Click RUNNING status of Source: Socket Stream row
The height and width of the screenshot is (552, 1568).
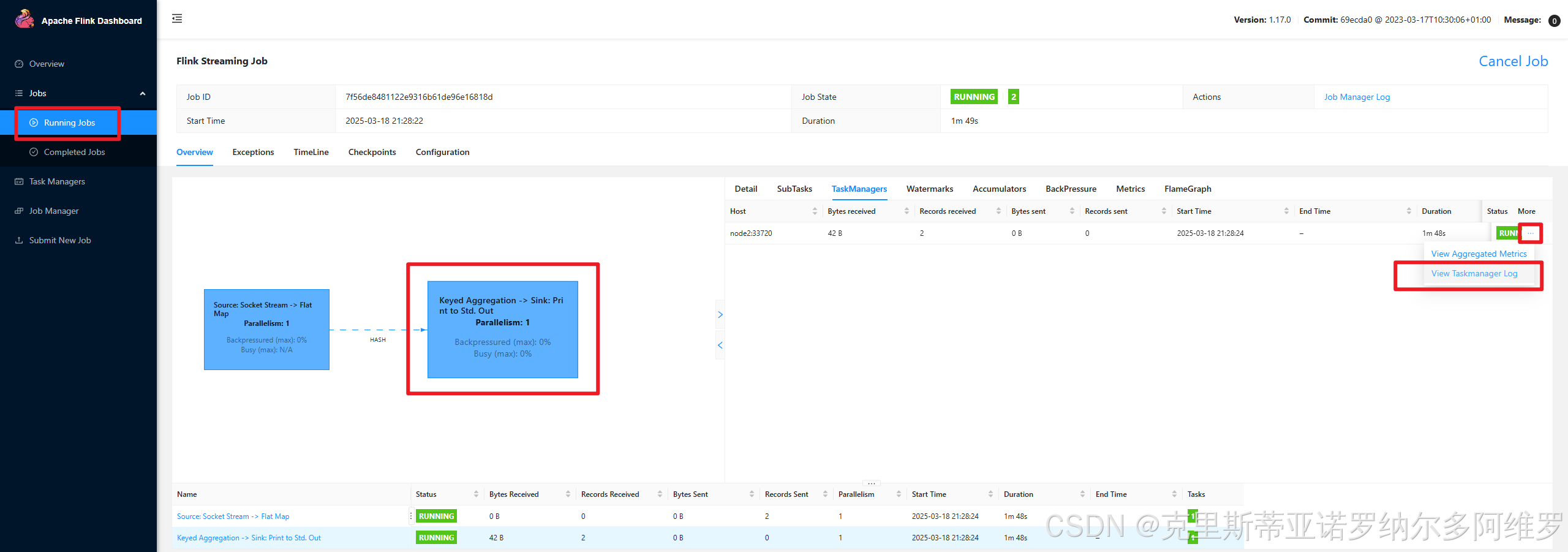436,516
